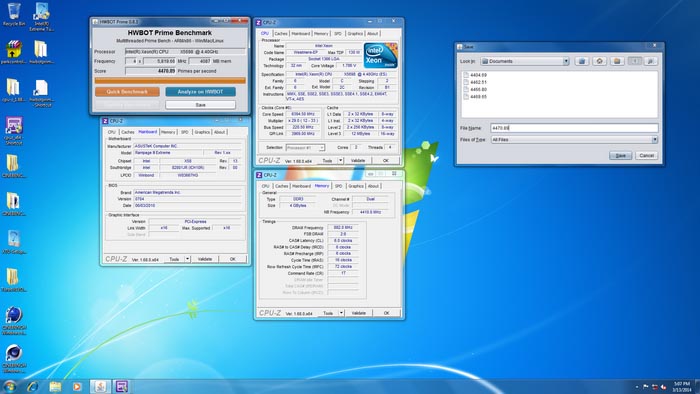Click the File Name input field
Viewport: 700px width, 394px height.
[574, 128]
